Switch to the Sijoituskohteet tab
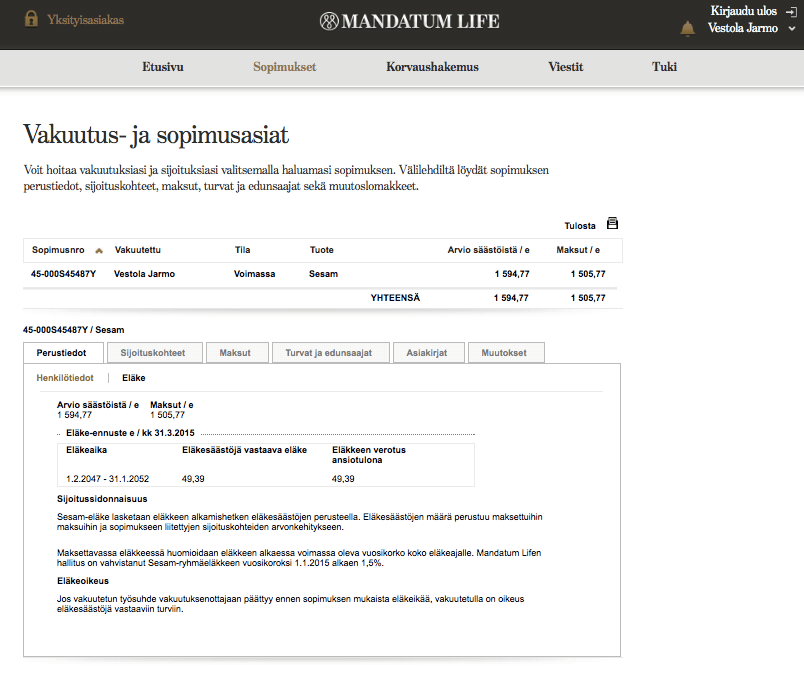The height and width of the screenshot is (680, 804). pyautogui.click(x=153, y=353)
